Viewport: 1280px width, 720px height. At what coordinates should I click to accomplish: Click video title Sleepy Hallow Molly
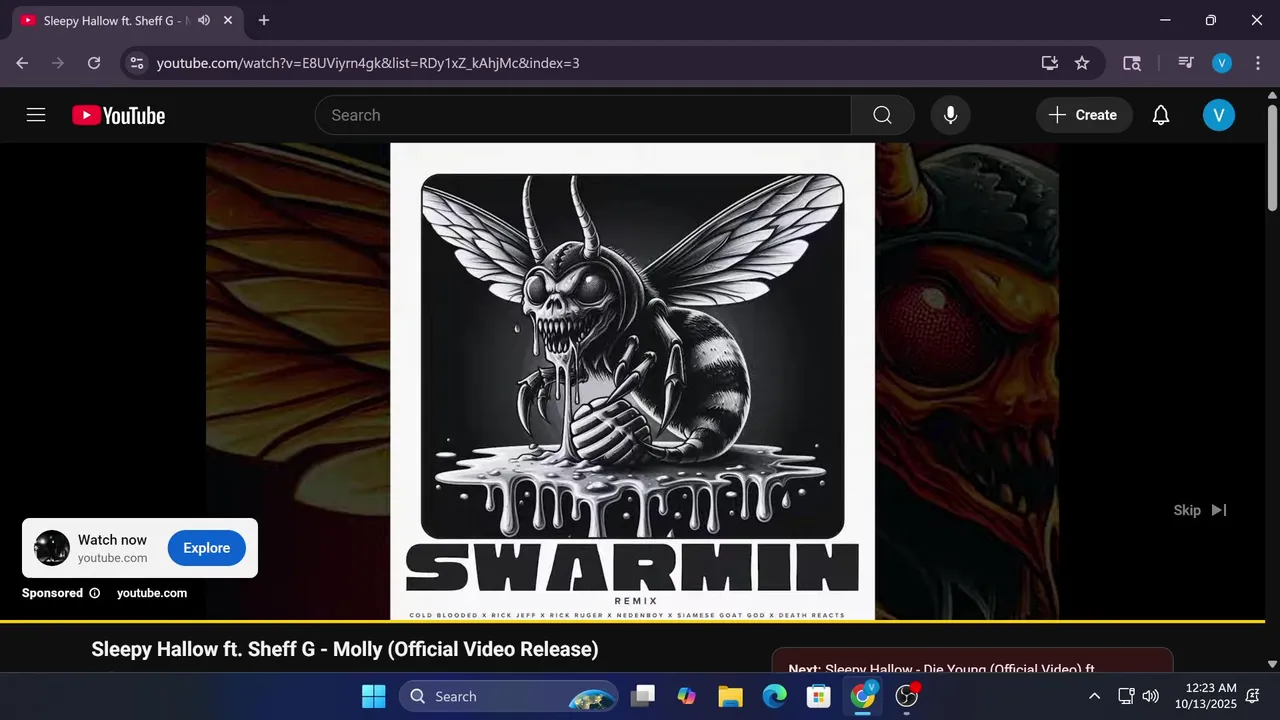(x=345, y=649)
